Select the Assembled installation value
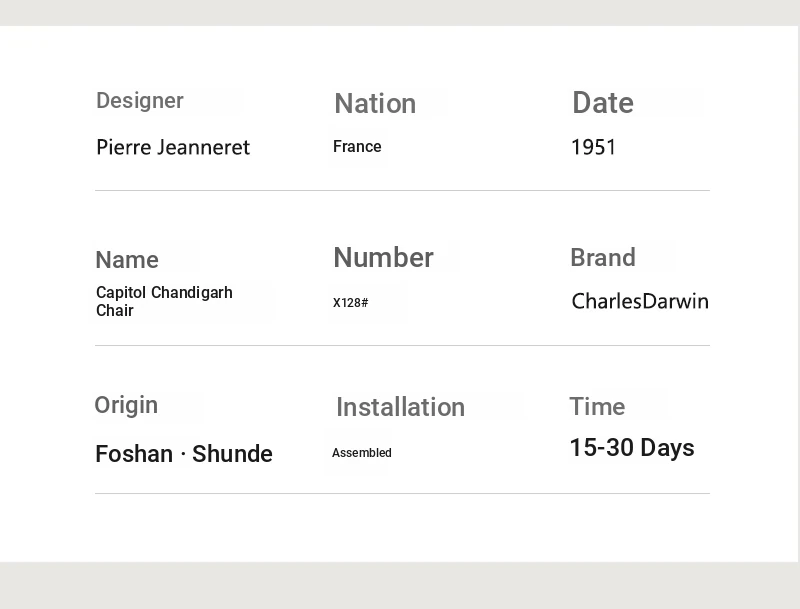This screenshot has width=800, height=609. click(362, 453)
